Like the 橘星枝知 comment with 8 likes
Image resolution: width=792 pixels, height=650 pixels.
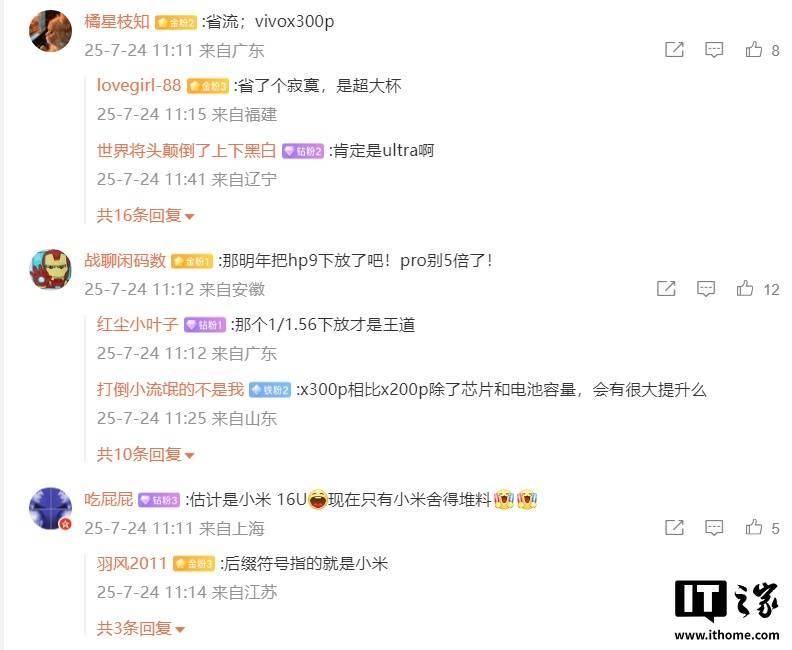coord(754,49)
